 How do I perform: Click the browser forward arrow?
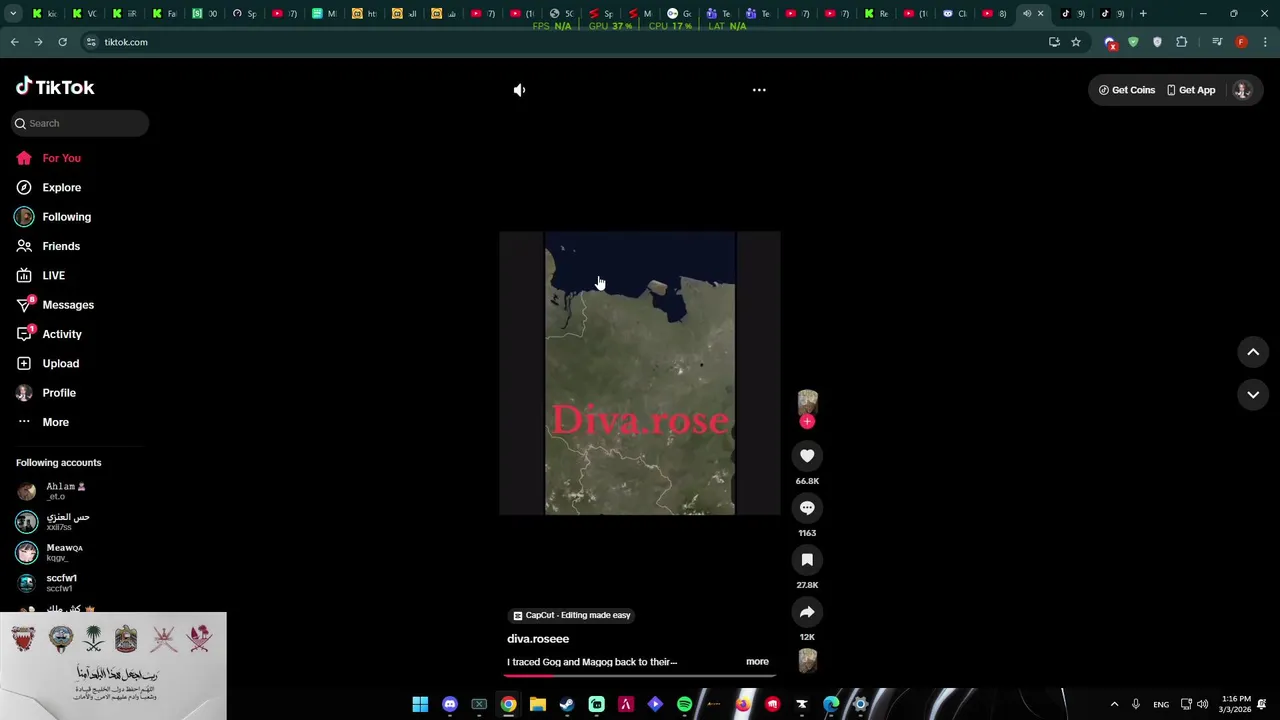[38, 42]
